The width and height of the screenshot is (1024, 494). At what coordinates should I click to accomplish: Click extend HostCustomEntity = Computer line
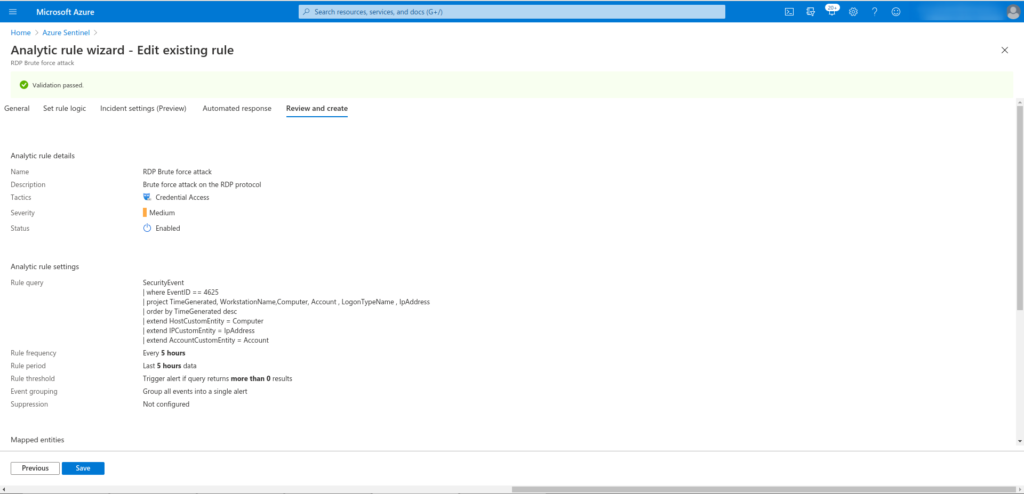(x=203, y=321)
